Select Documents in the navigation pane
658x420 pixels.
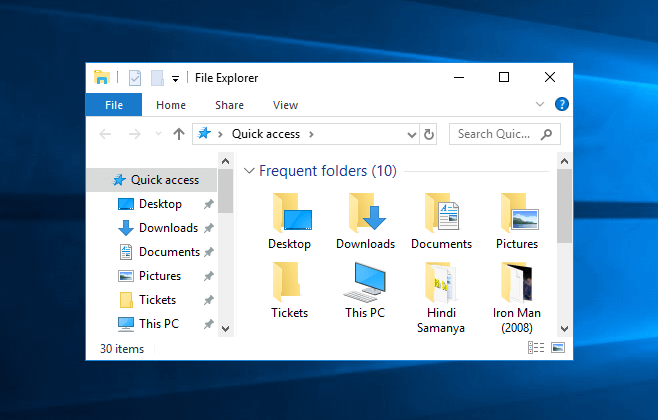pyautogui.click(x=168, y=252)
